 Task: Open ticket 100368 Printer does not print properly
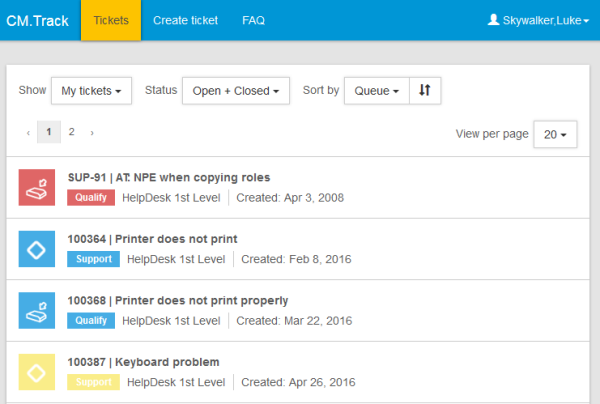(x=178, y=301)
